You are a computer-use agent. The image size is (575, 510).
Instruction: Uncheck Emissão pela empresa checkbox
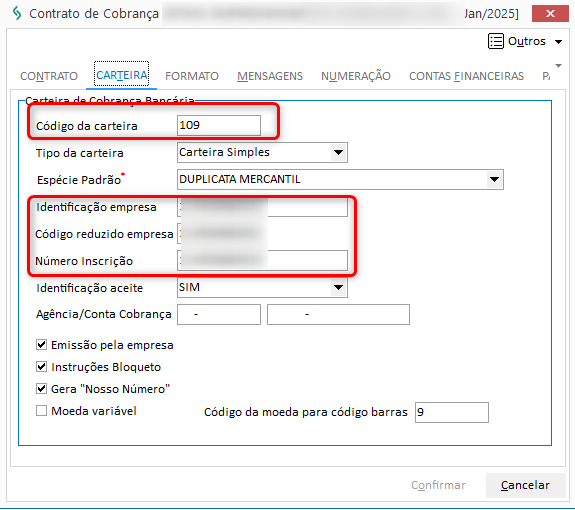[x=41, y=345]
